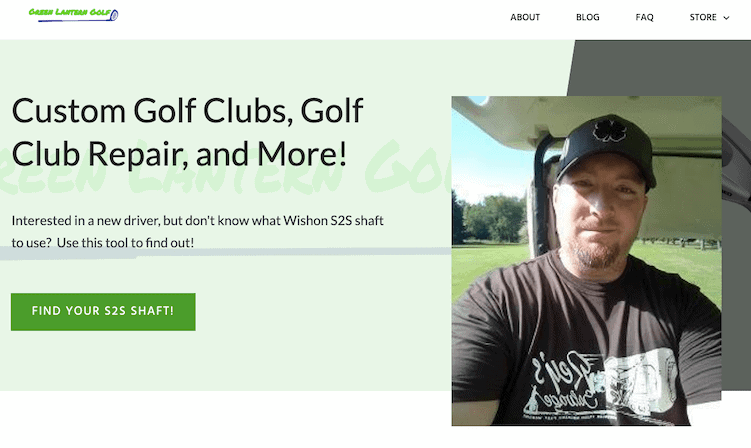Click the faded Green Lantern watermark text
Image resolution: width=751 pixels, height=448 pixels.
pyautogui.click(x=225, y=168)
